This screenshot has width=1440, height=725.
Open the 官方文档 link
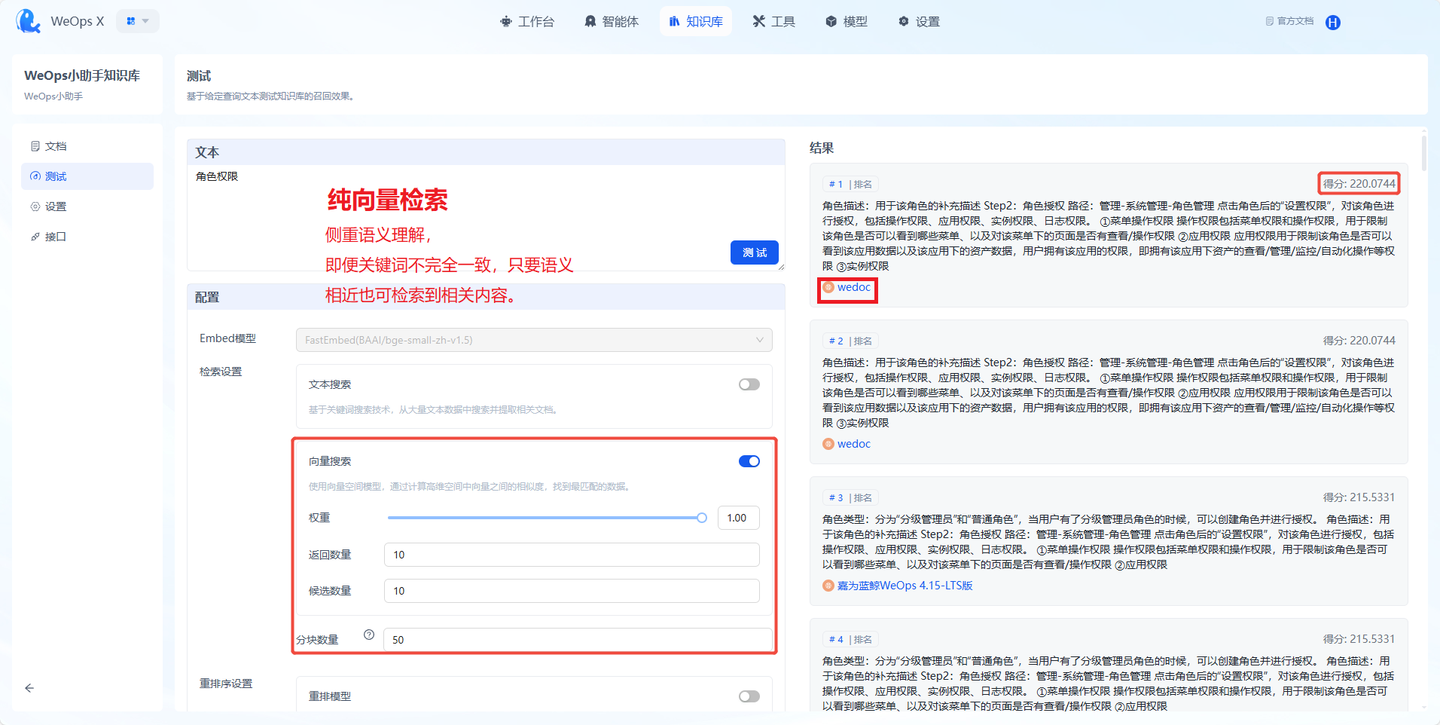pyautogui.click(x=1289, y=21)
